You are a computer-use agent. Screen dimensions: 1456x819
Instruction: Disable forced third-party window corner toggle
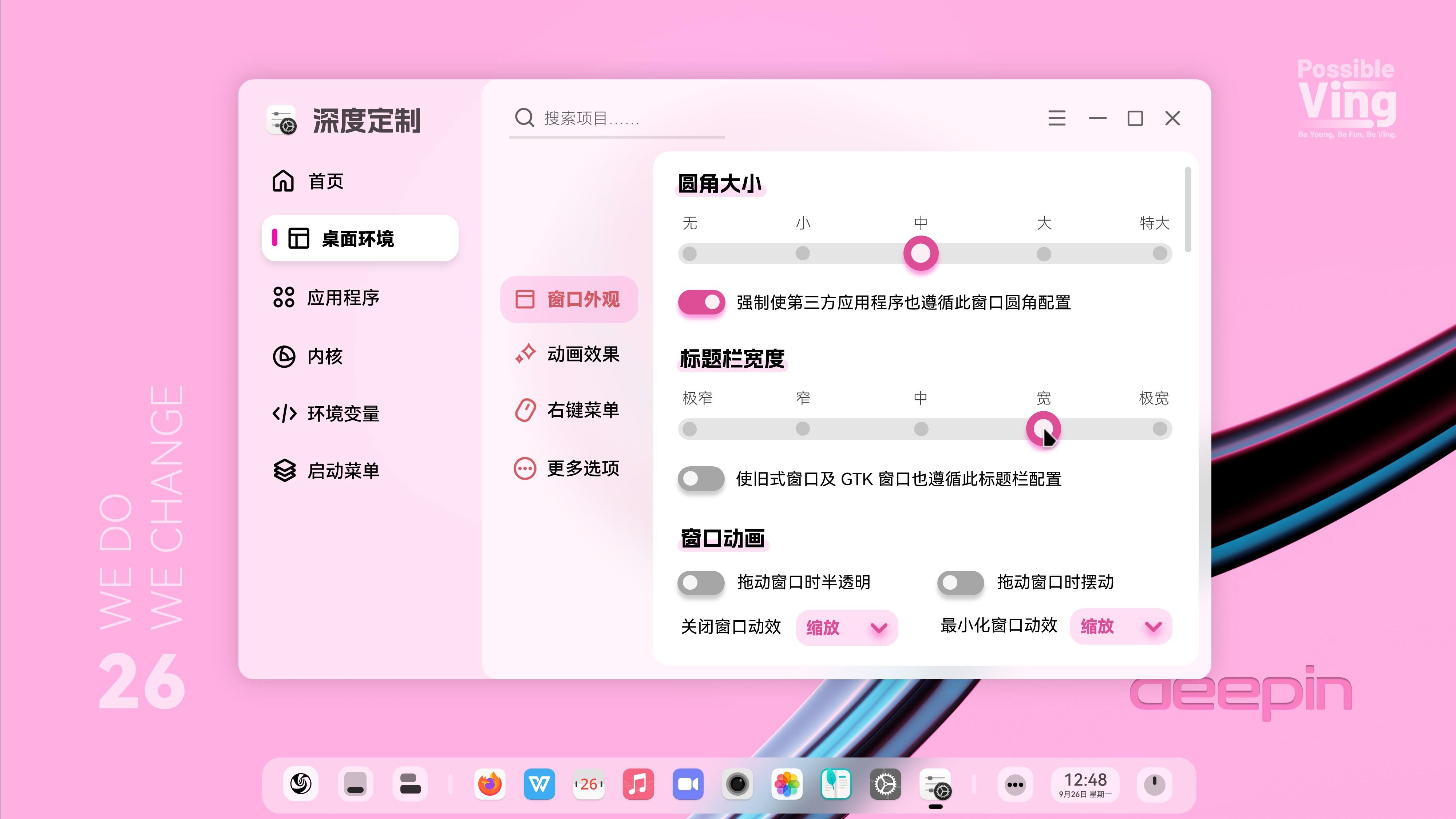pyautogui.click(x=701, y=302)
